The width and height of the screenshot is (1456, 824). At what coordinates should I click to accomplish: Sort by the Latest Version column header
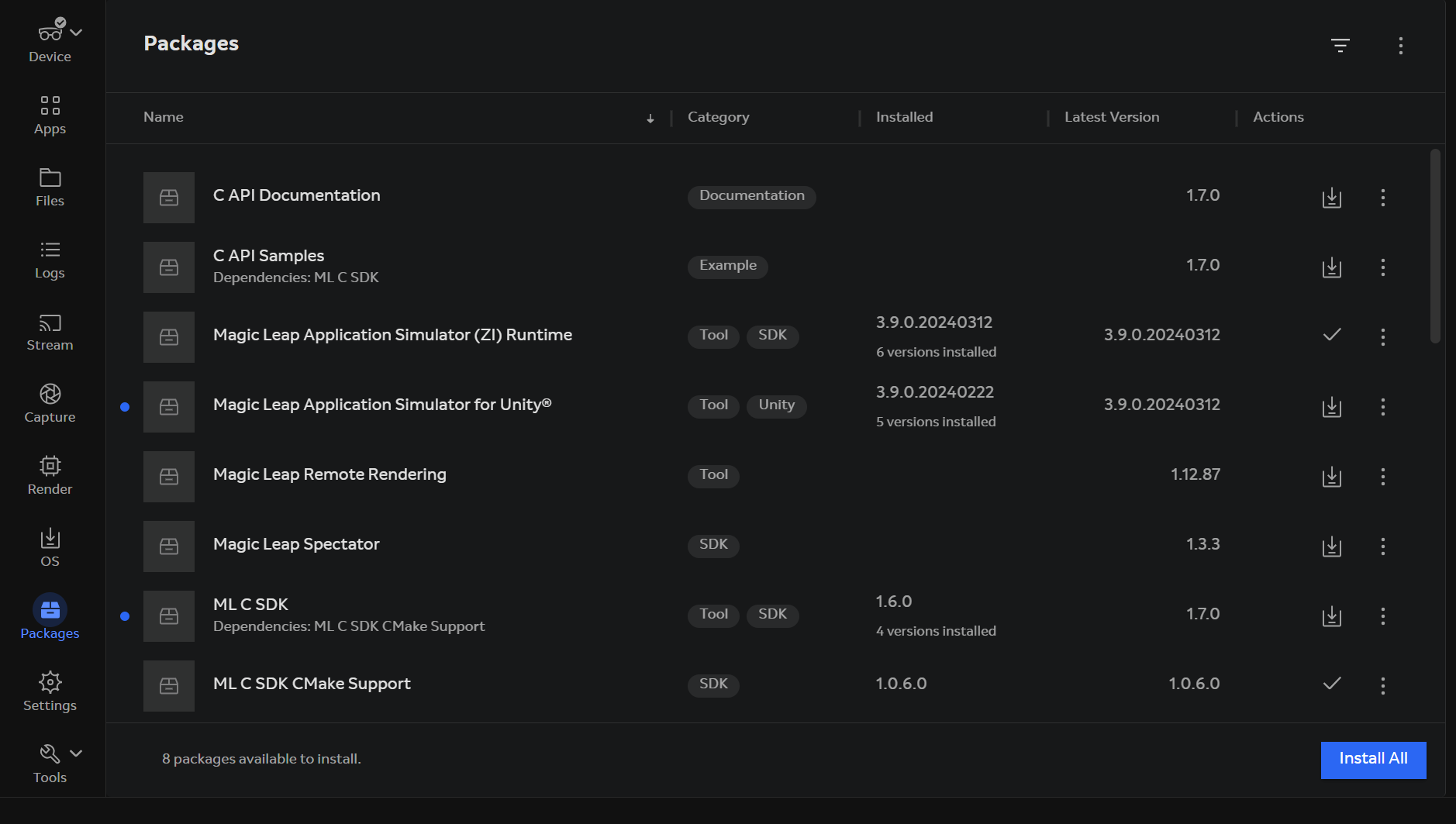1112,117
